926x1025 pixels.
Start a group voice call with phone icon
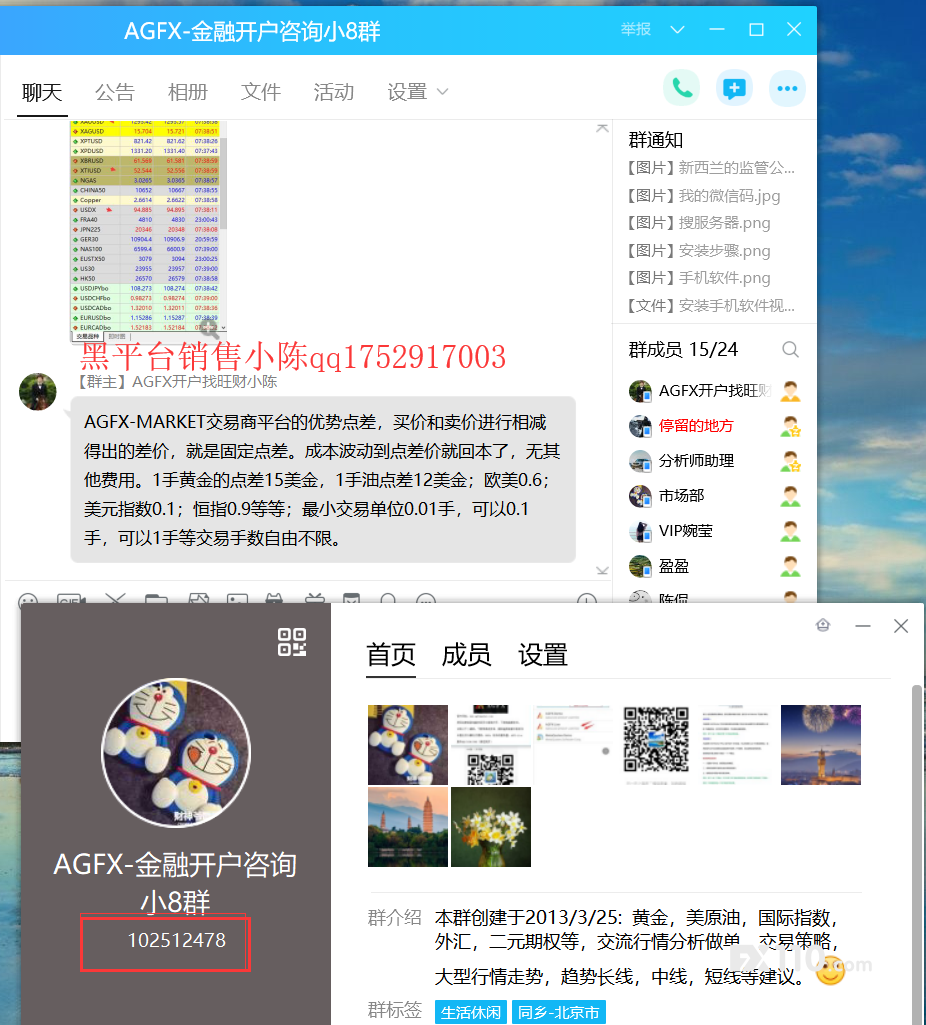tap(682, 88)
